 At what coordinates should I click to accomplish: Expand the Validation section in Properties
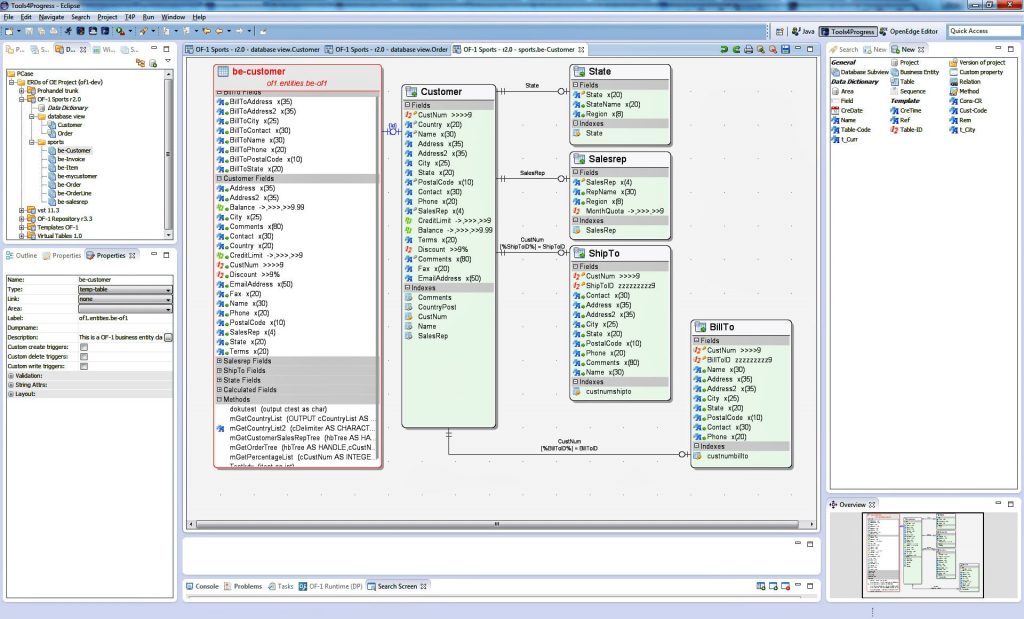point(11,377)
